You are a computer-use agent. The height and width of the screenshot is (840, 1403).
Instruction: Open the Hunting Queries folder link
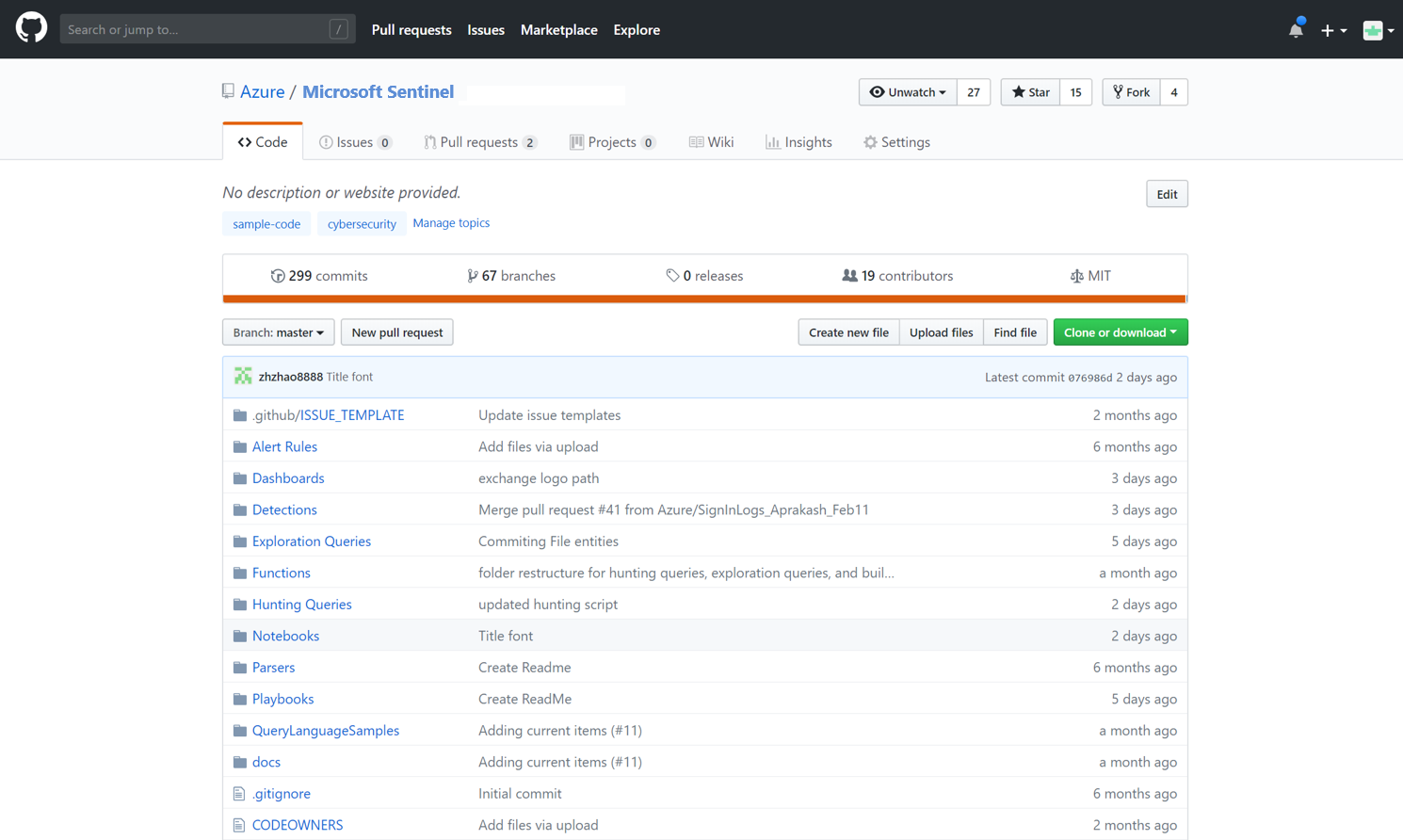pos(301,605)
